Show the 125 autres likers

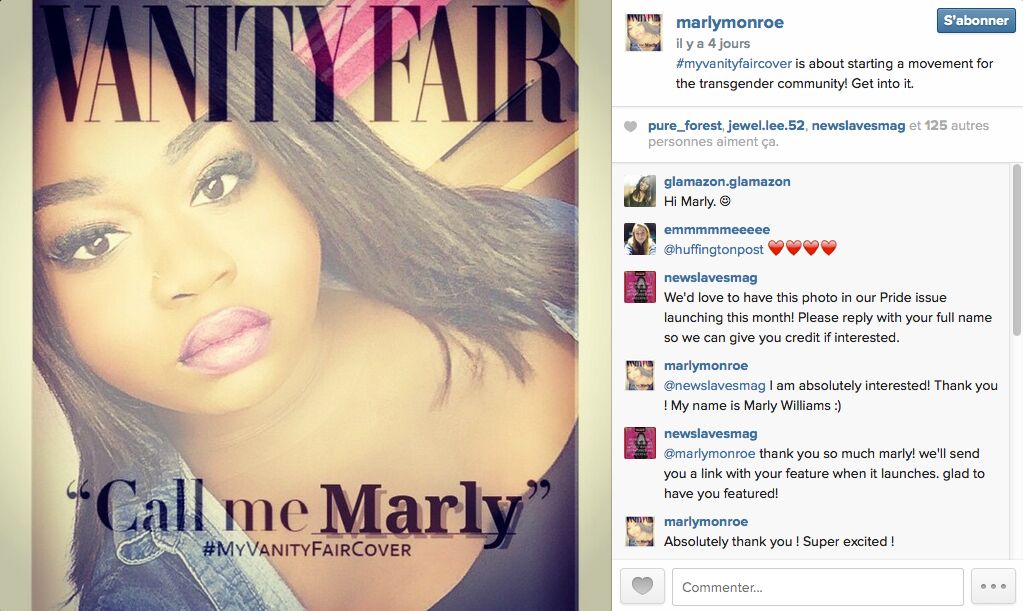pyautogui.click(x=956, y=125)
